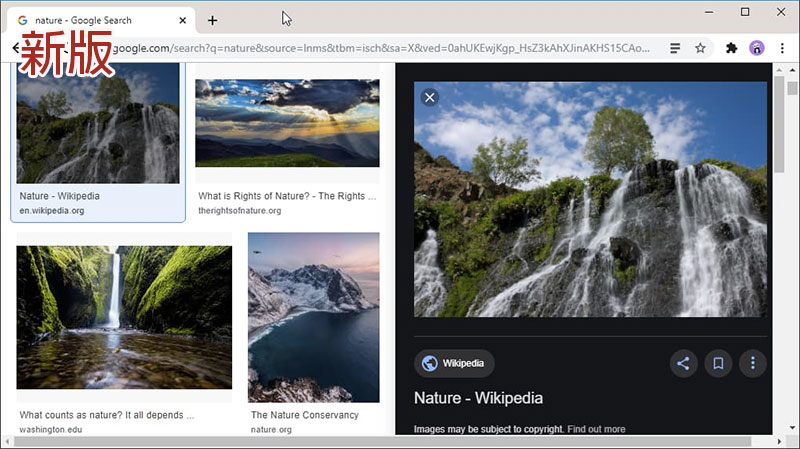Close the image preview panel
This screenshot has height=449, width=800.
pos(429,97)
